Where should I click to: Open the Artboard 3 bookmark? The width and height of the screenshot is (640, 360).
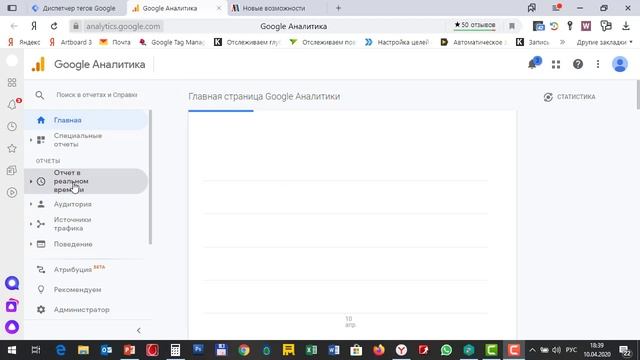pos(71,42)
